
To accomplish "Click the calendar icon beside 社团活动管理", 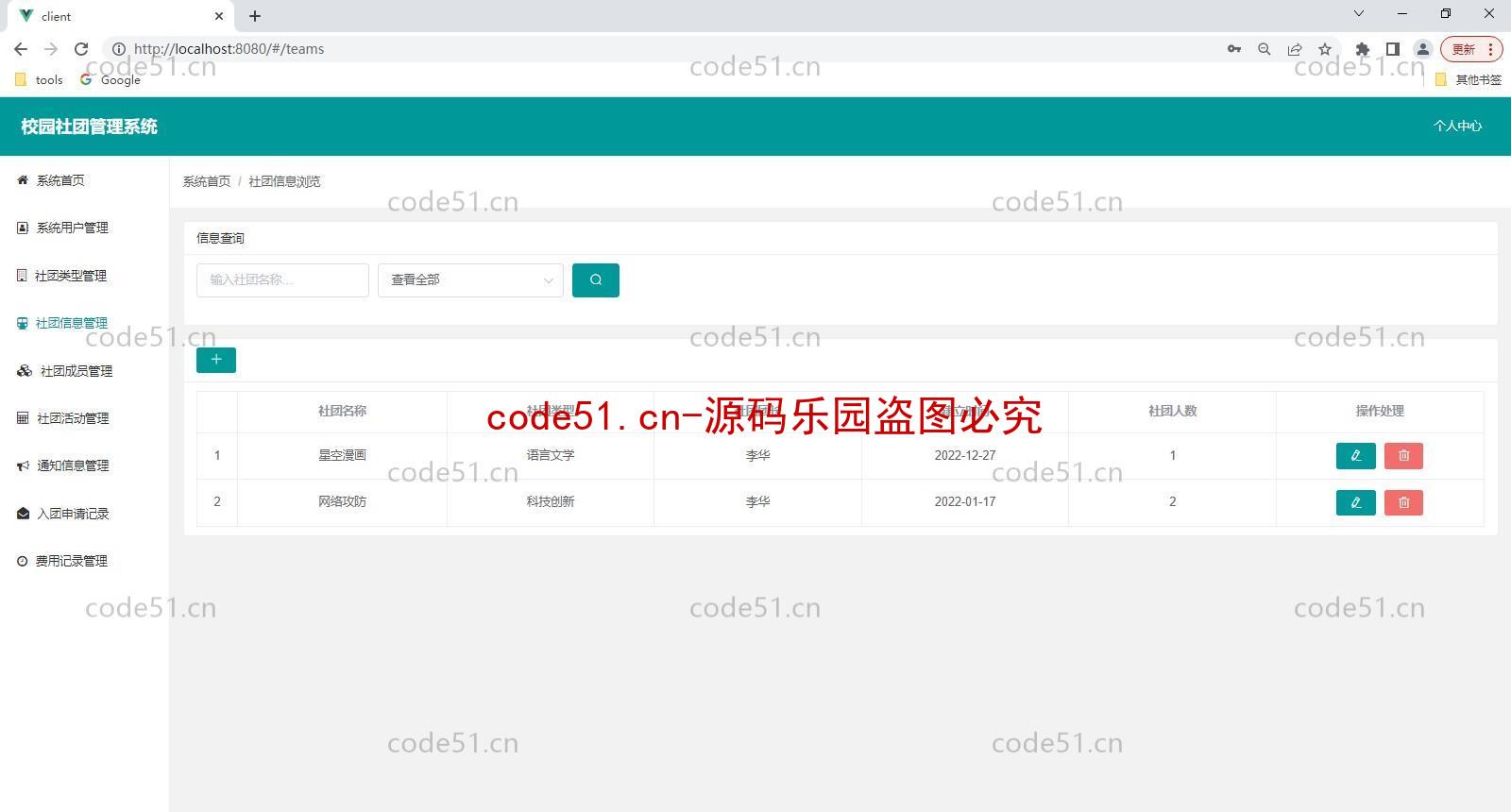I will 23,418.
